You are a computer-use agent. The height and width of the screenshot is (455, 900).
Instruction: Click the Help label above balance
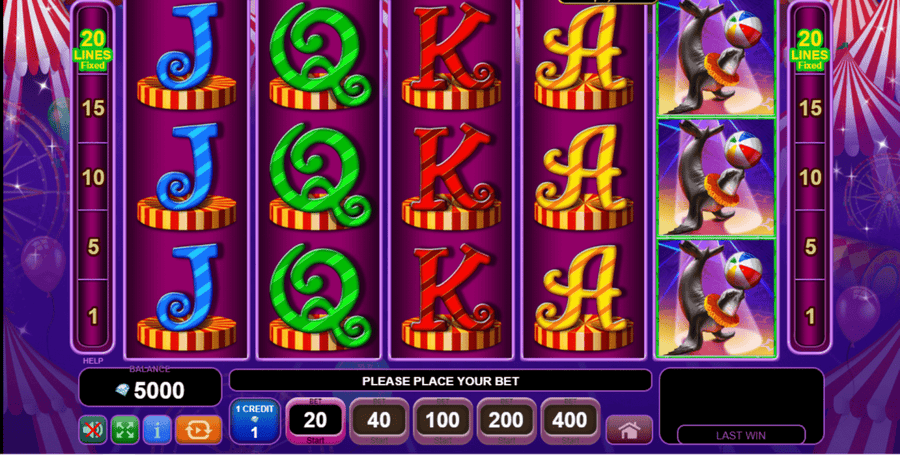[92, 361]
